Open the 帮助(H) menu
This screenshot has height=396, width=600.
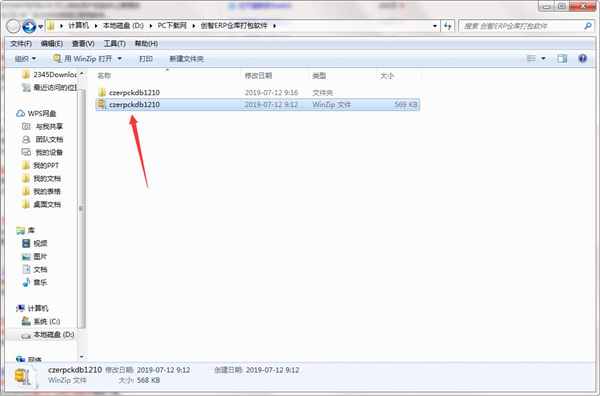[x=146, y=44]
